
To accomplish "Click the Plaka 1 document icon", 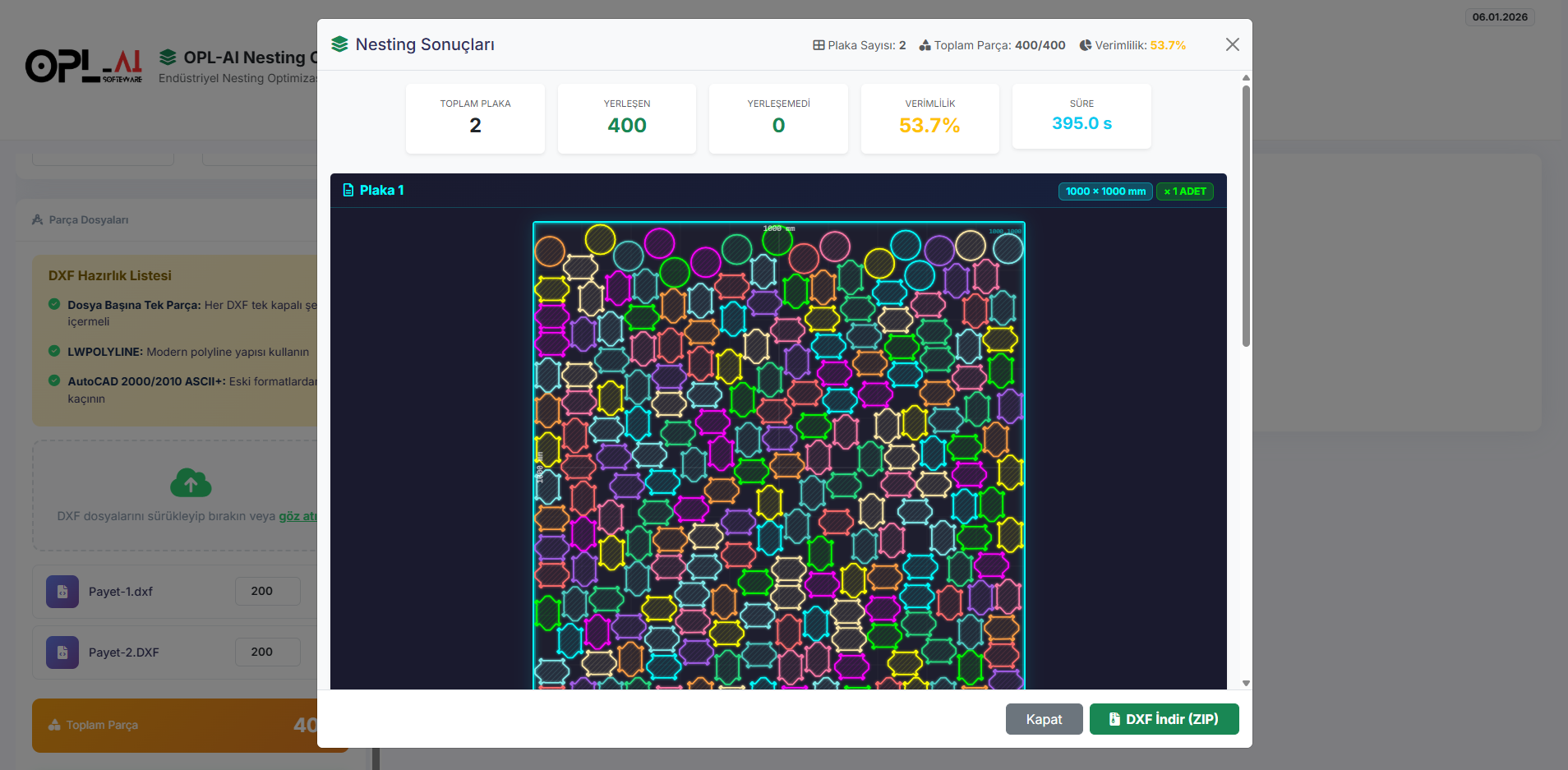I will point(348,191).
